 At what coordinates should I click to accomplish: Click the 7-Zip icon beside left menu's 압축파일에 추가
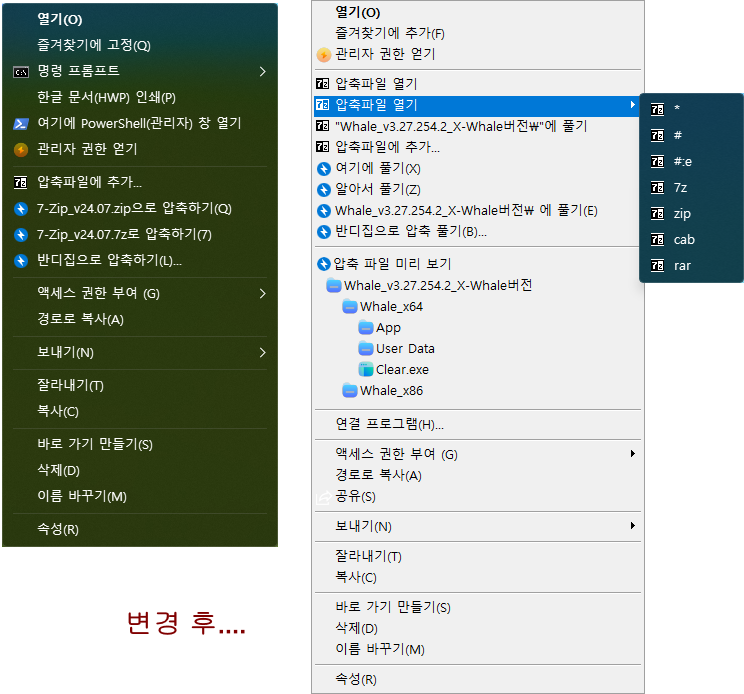(x=20, y=182)
